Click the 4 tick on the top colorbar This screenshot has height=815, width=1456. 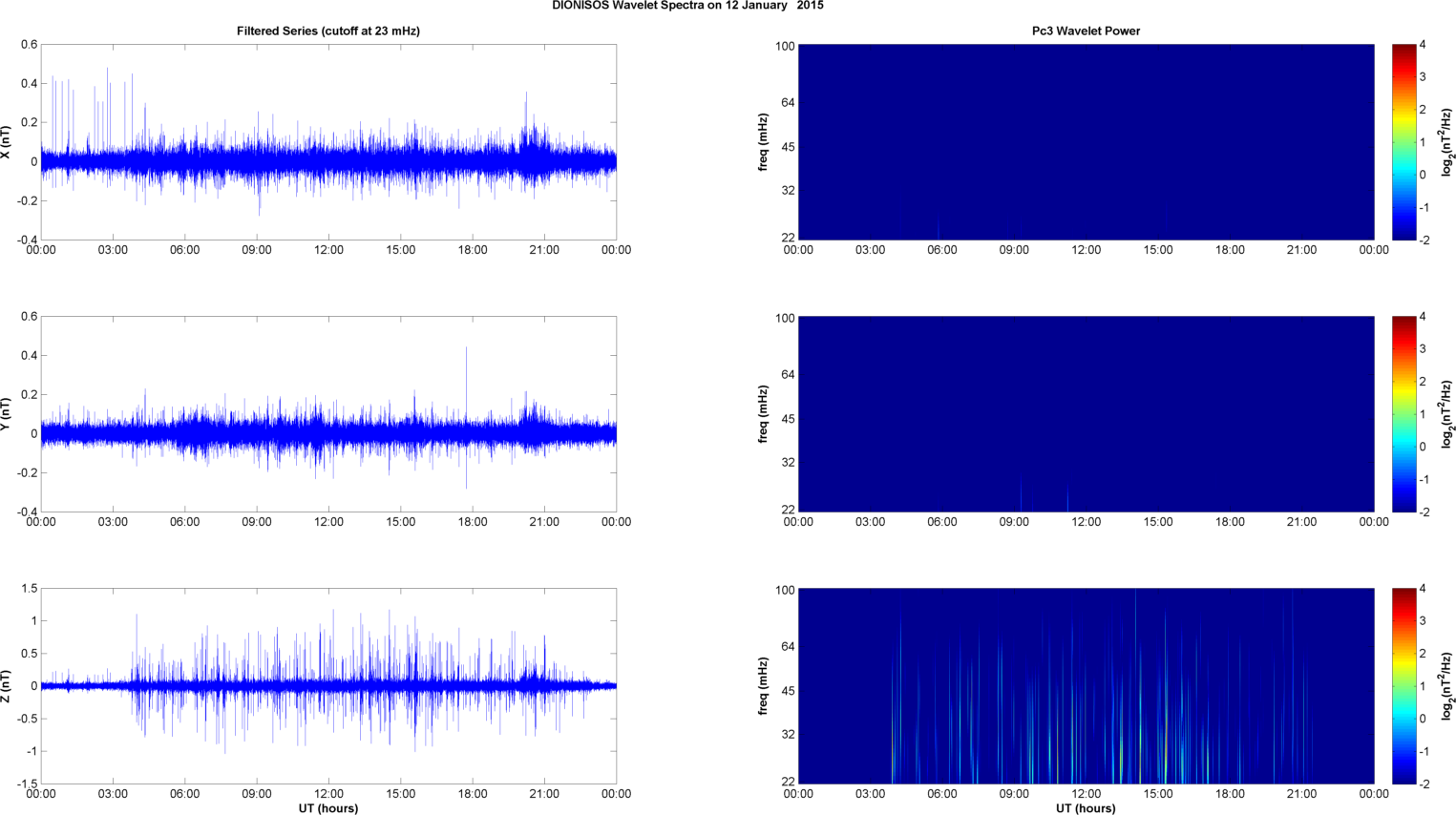click(1424, 45)
